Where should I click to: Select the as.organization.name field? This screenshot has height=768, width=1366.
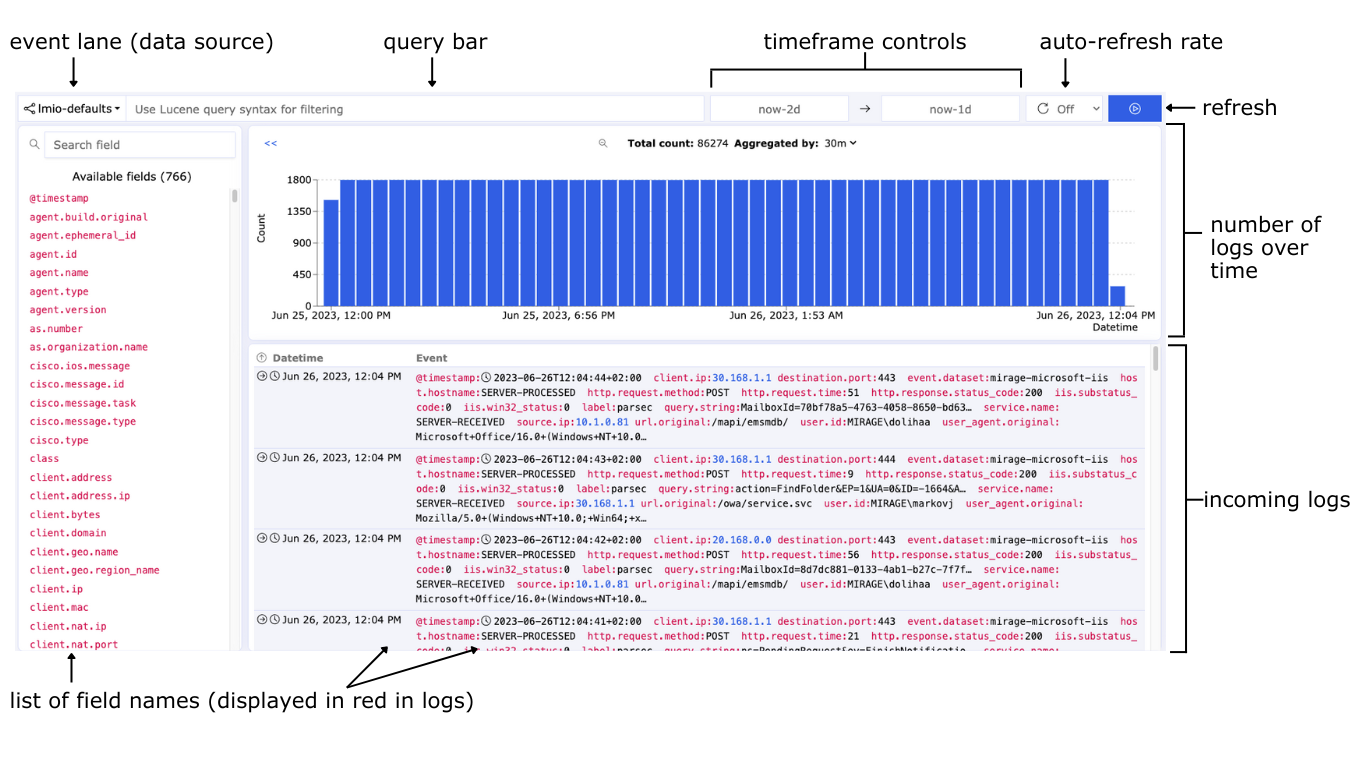click(x=89, y=347)
